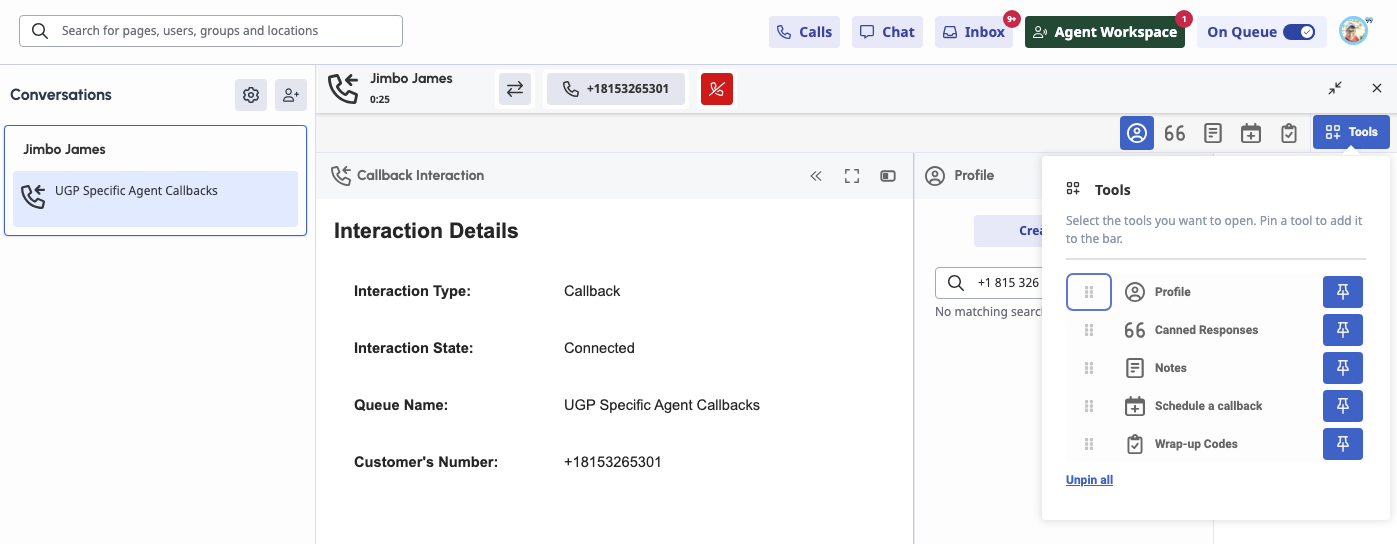Image resolution: width=1397 pixels, height=544 pixels.
Task: Unpin the Profile tool
Action: tap(1343, 292)
